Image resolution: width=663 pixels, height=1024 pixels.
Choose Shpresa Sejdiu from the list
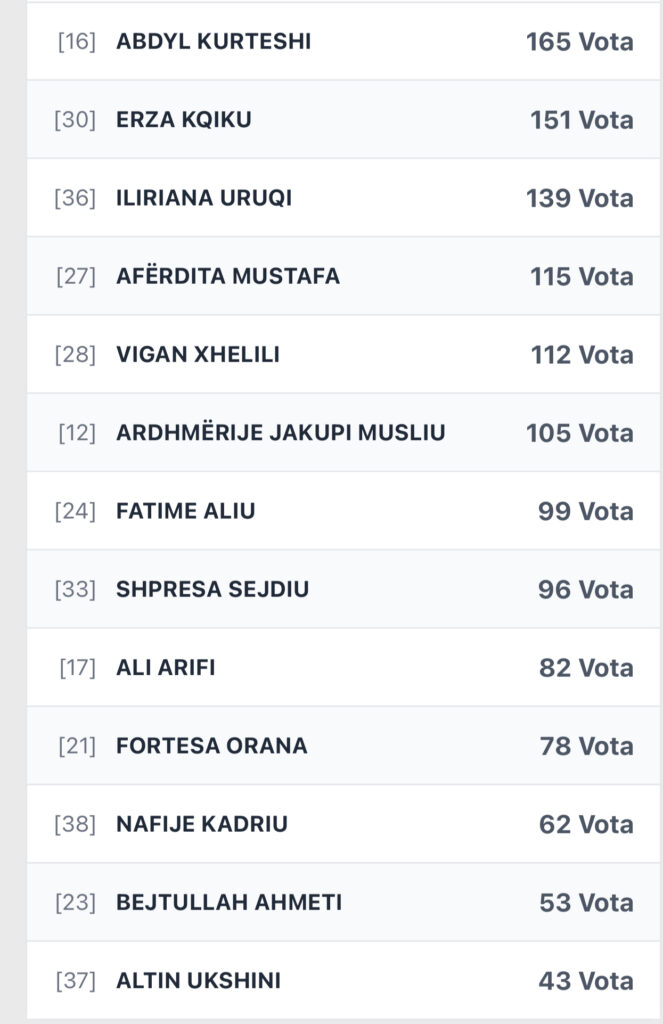pos(212,589)
